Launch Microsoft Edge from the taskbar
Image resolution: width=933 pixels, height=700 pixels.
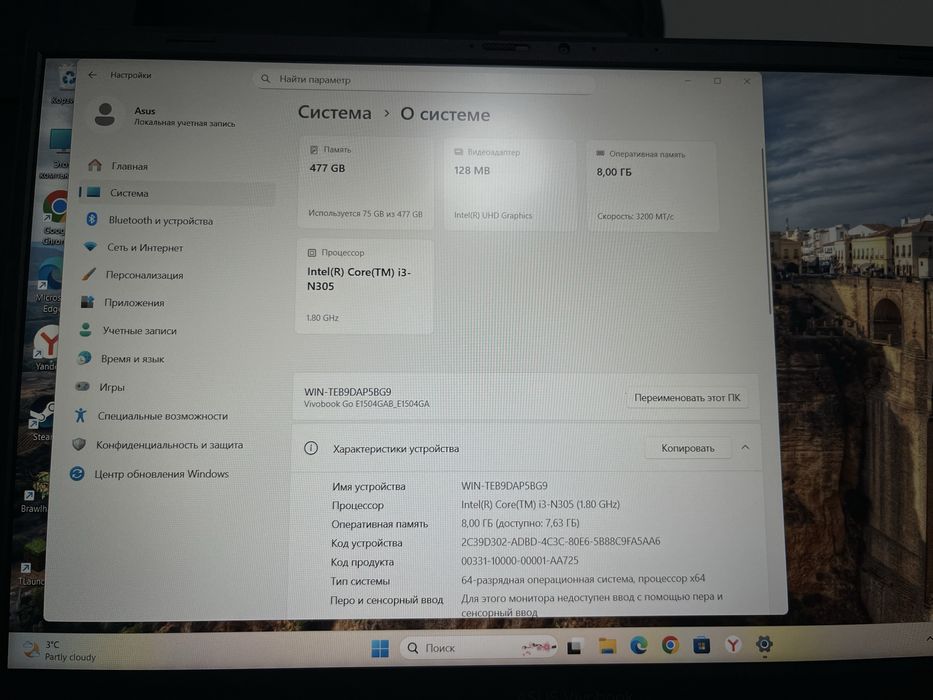pos(638,645)
